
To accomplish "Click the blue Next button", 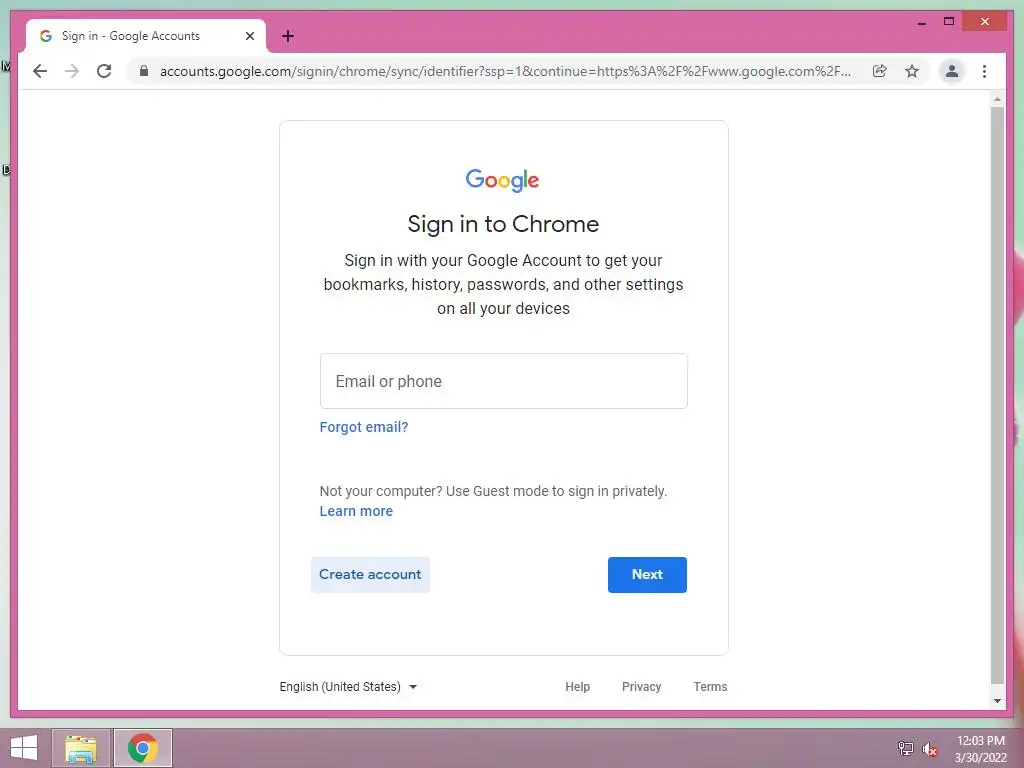I will coord(647,575).
